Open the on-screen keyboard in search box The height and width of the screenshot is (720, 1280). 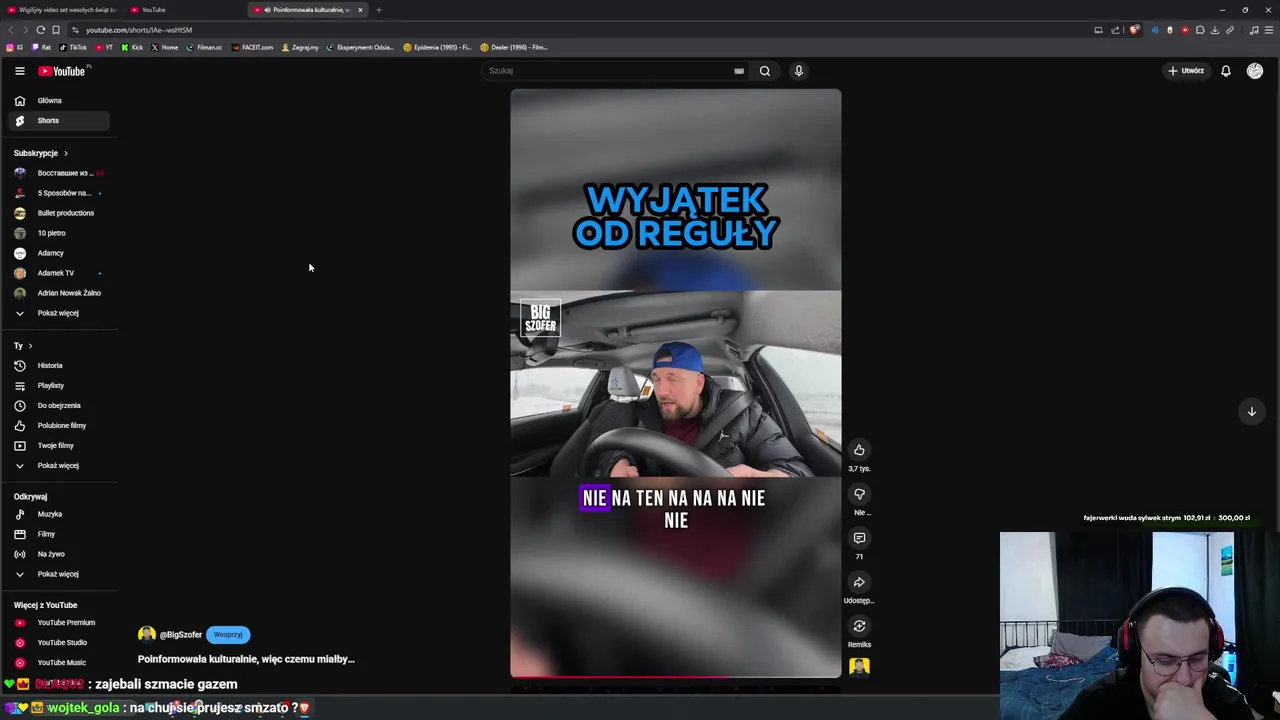[739, 71]
